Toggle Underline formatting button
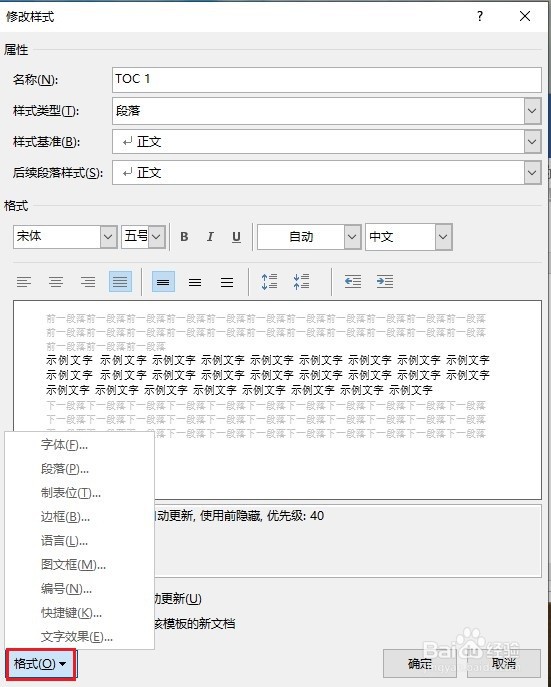Image resolution: width=551 pixels, height=687 pixels. (237, 237)
